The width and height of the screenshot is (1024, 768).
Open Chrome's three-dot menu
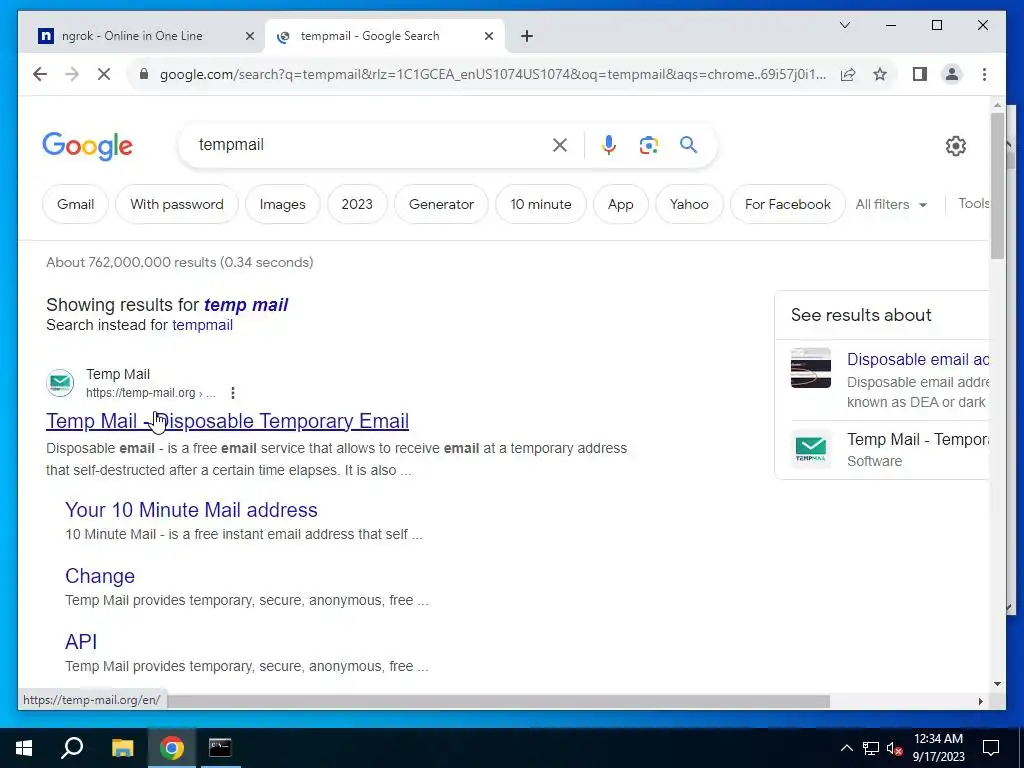coord(984,74)
